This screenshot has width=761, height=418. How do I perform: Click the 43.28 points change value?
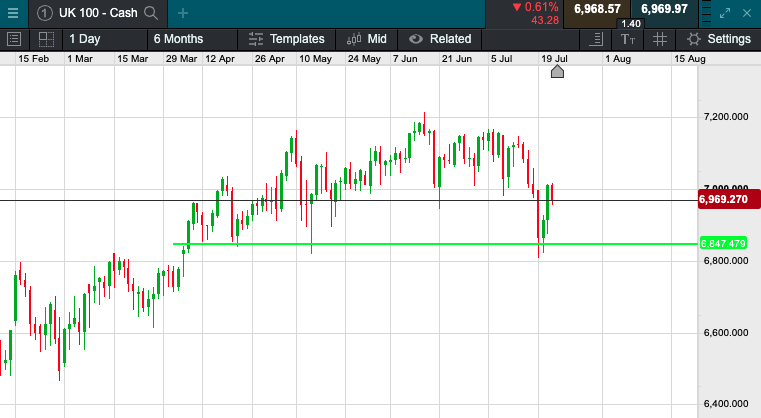pos(545,20)
